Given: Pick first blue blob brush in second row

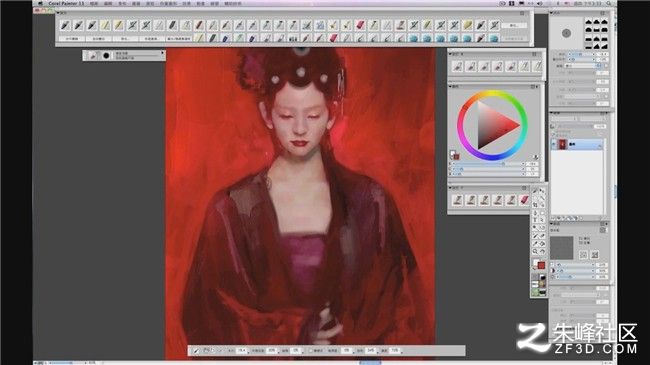Looking at the screenshot, I should tap(413, 39).
